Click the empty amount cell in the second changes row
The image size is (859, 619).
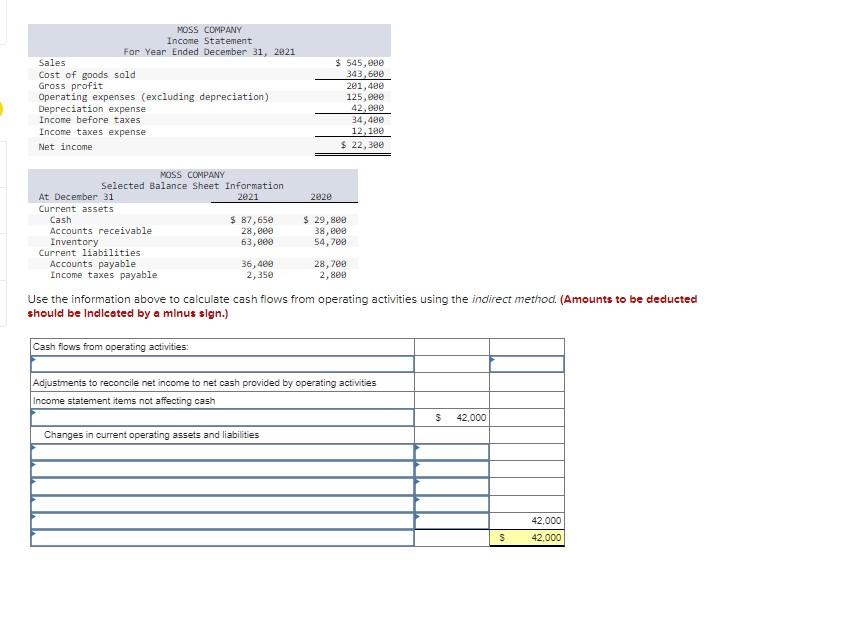(450, 467)
